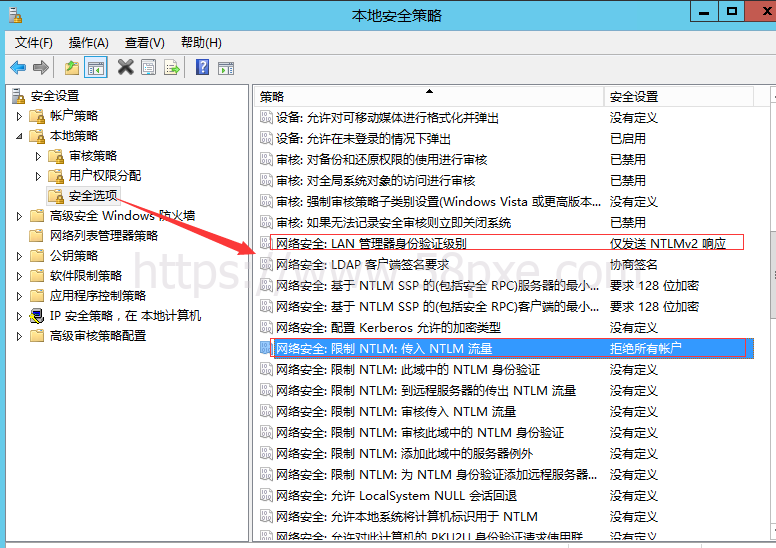Open the 帮助(H) menu
This screenshot has width=776, height=548.
point(201,43)
